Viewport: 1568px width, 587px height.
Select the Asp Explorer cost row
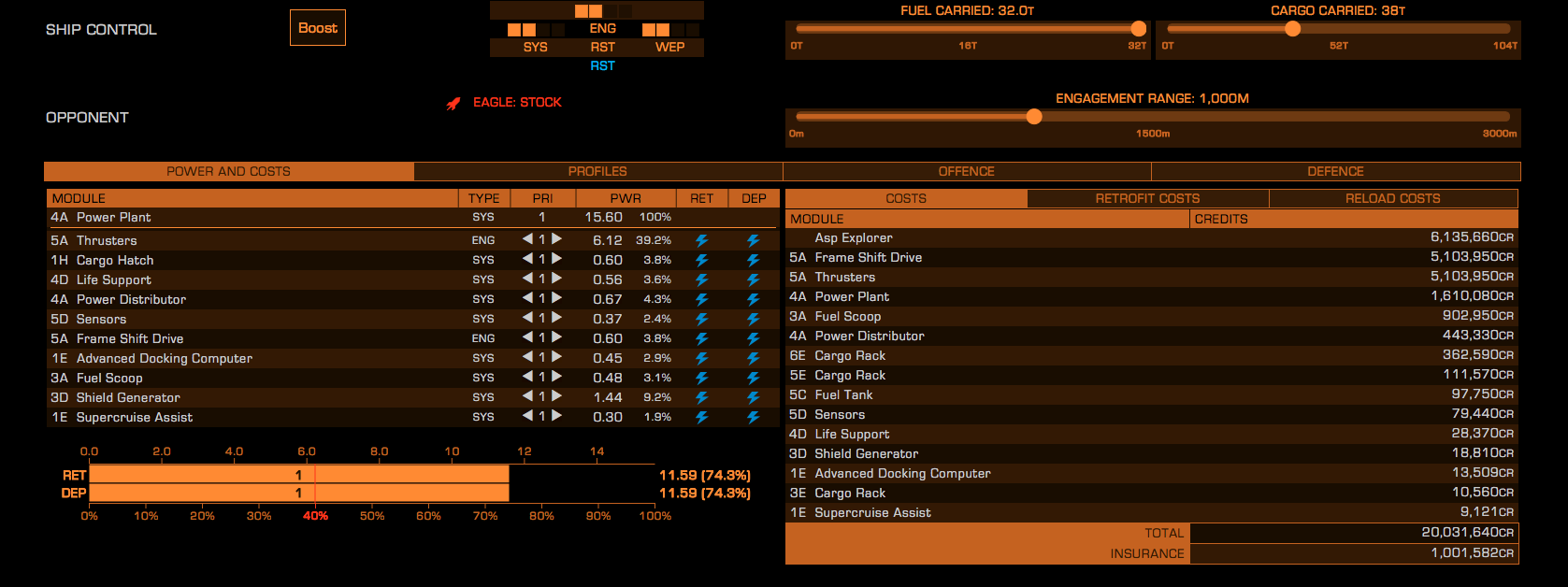[1152, 237]
